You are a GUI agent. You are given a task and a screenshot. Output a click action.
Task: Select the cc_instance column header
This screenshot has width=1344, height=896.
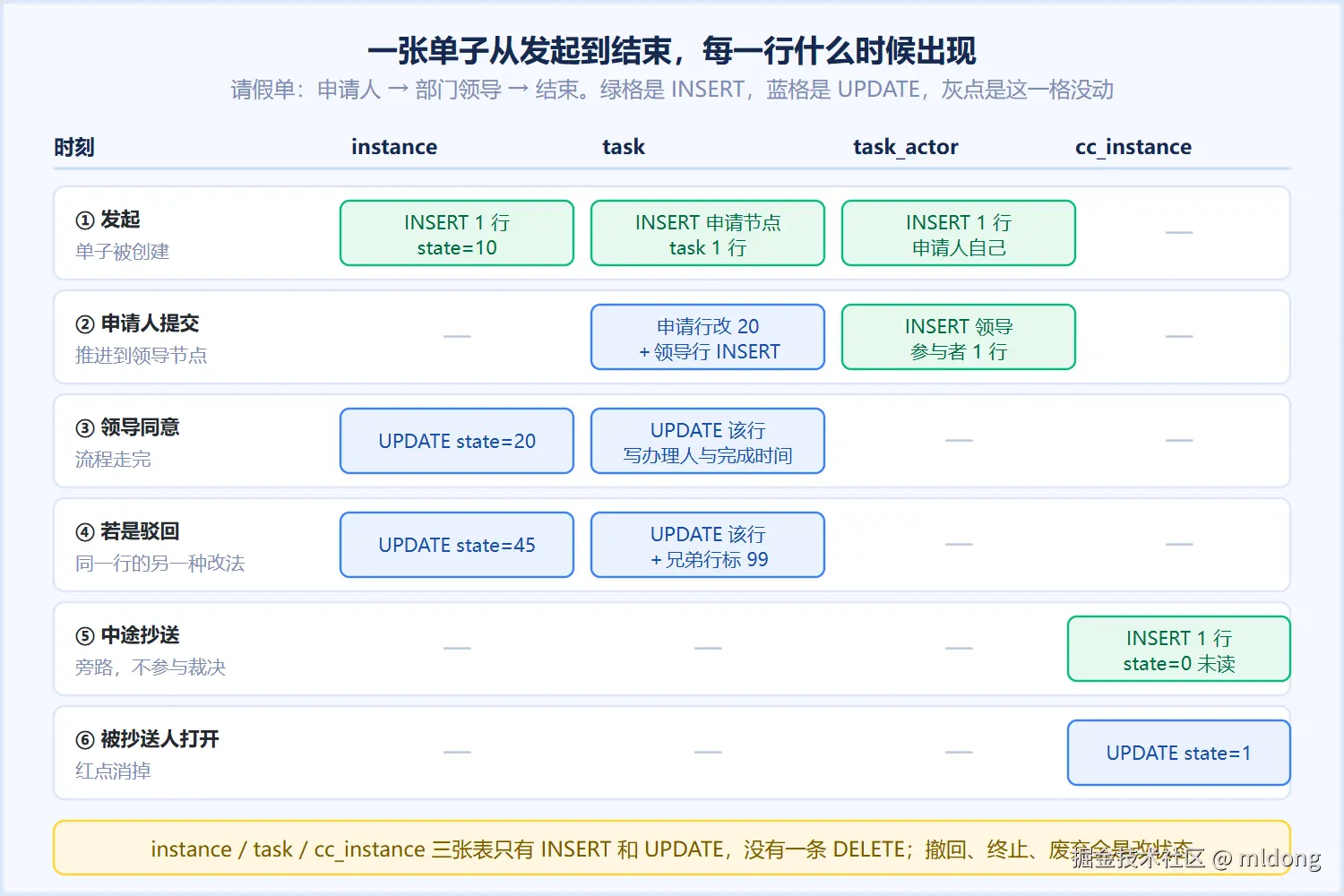(x=1133, y=147)
